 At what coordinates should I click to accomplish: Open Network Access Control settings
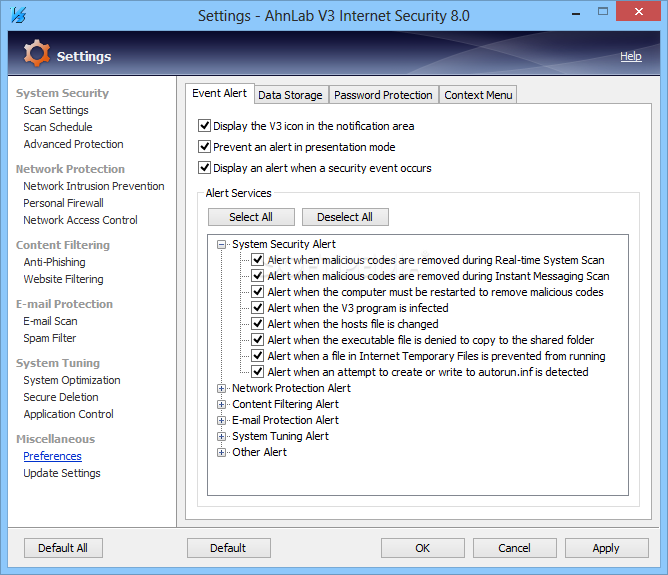tap(81, 220)
